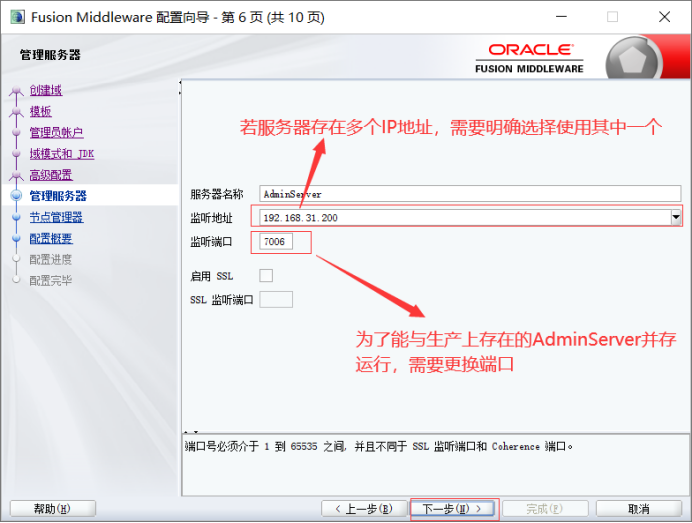This screenshot has height=523, width=692.
Task: Click the 管理服务器 step bullet icon
Action: pos(16,196)
